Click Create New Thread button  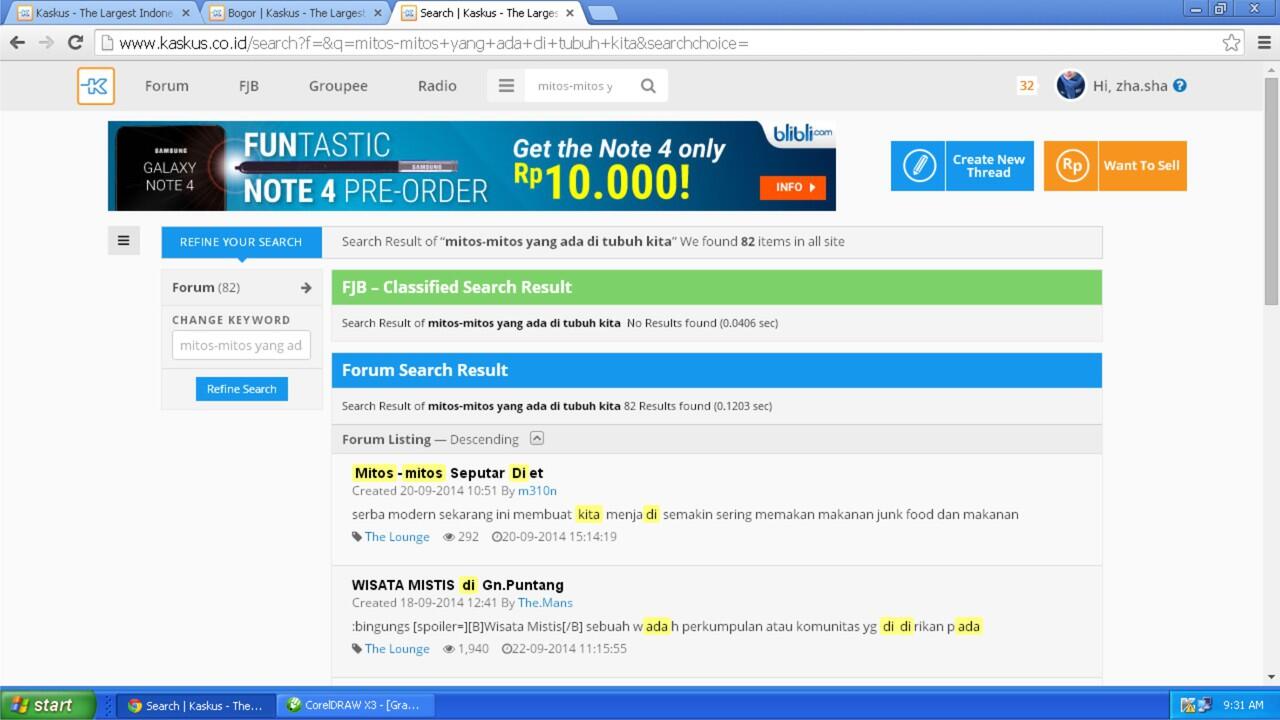pyautogui.click(x=962, y=165)
